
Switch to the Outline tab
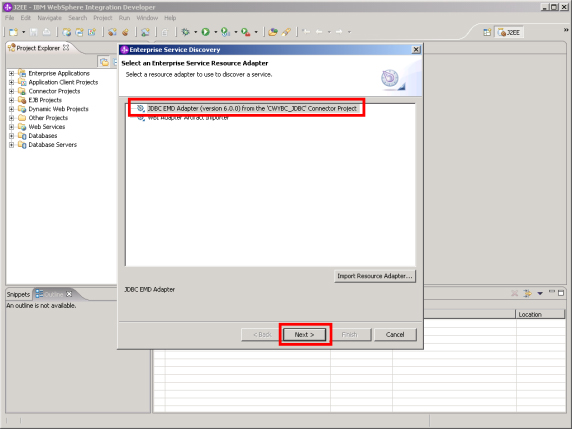pos(53,294)
